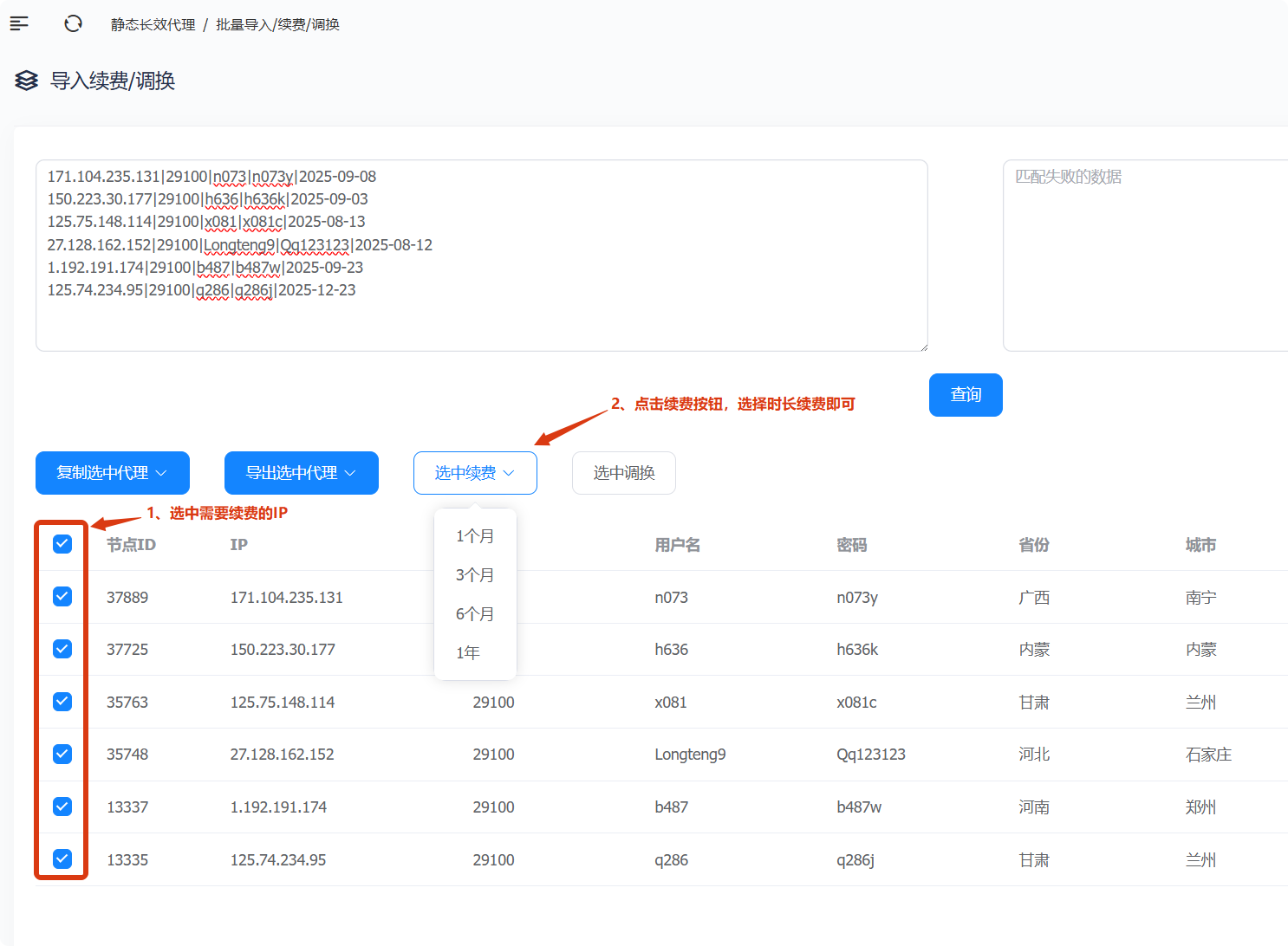Click the 查询 button
Image resolution: width=1288 pixels, height=946 pixels.
(x=966, y=395)
